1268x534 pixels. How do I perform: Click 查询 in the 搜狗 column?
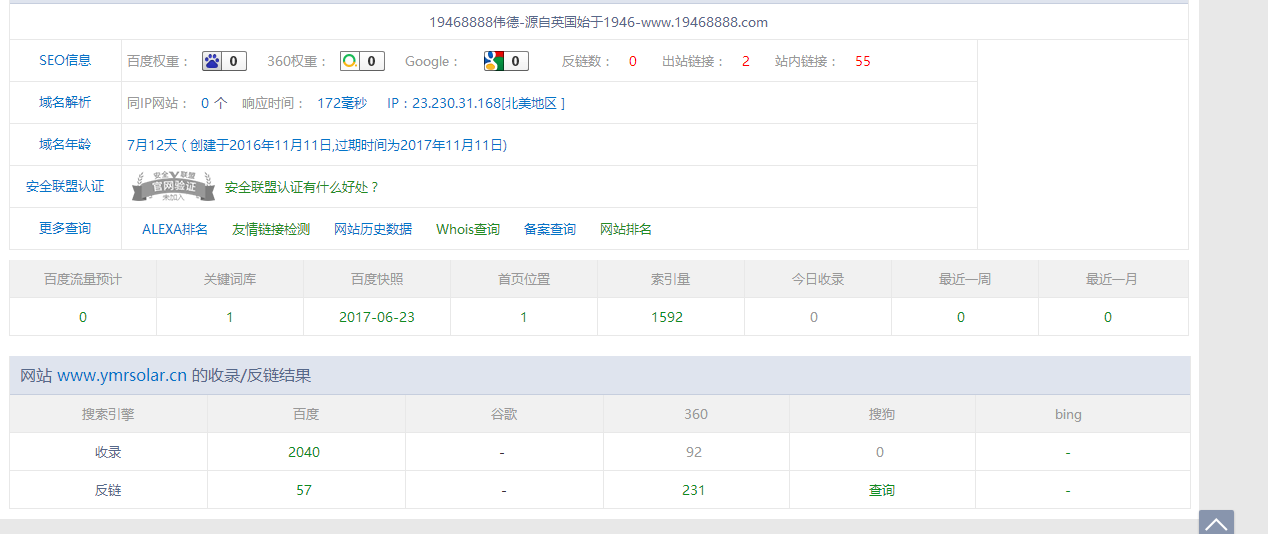coord(882,490)
